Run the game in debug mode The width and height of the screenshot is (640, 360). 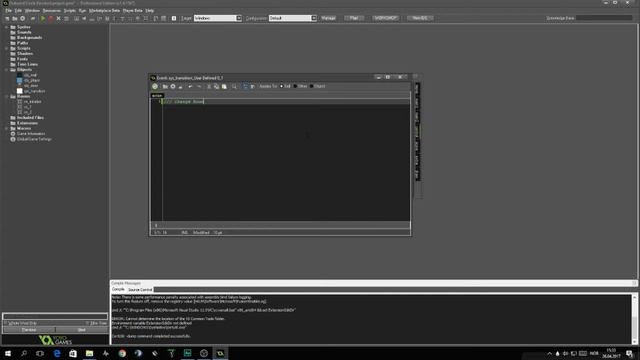(x=51, y=18)
